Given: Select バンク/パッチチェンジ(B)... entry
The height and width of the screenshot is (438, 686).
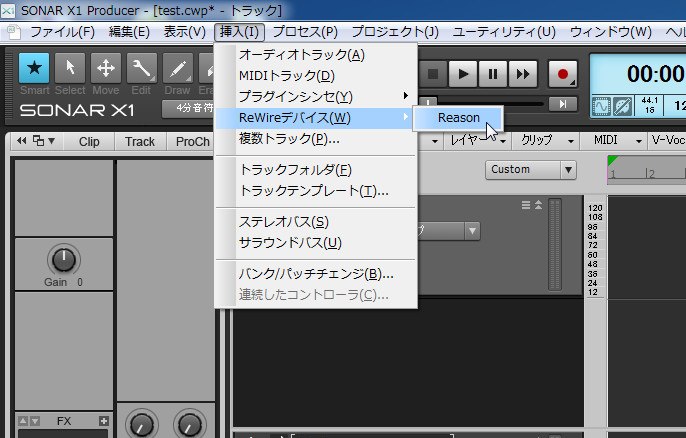Looking at the screenshot, I should coord(315,274).
